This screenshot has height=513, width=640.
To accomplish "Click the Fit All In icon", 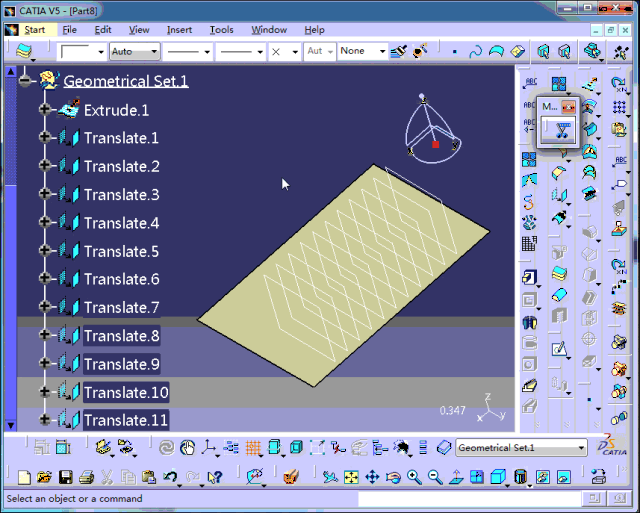I will (351, 477).
